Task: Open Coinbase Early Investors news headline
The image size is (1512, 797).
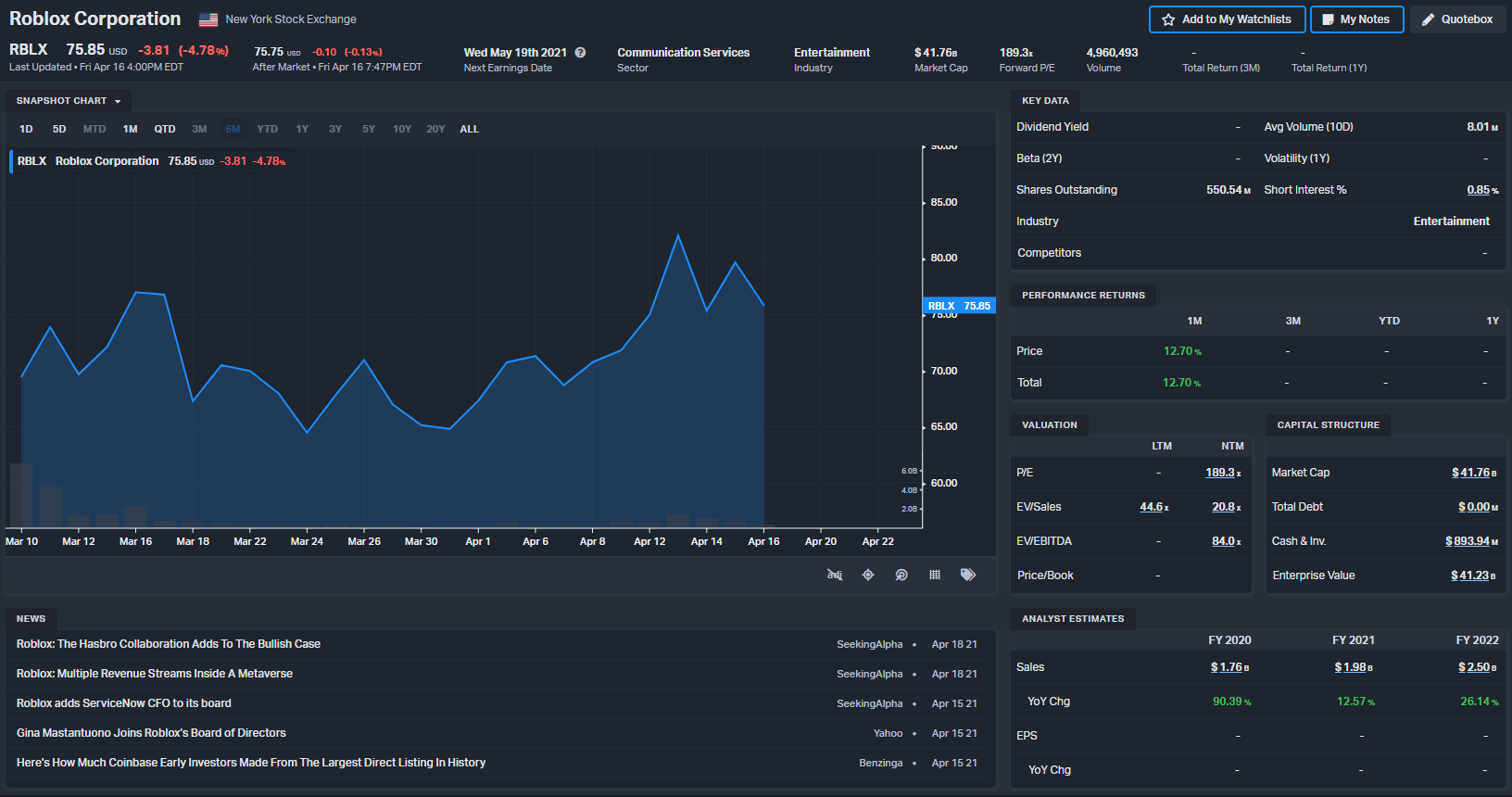Action: 251,763
